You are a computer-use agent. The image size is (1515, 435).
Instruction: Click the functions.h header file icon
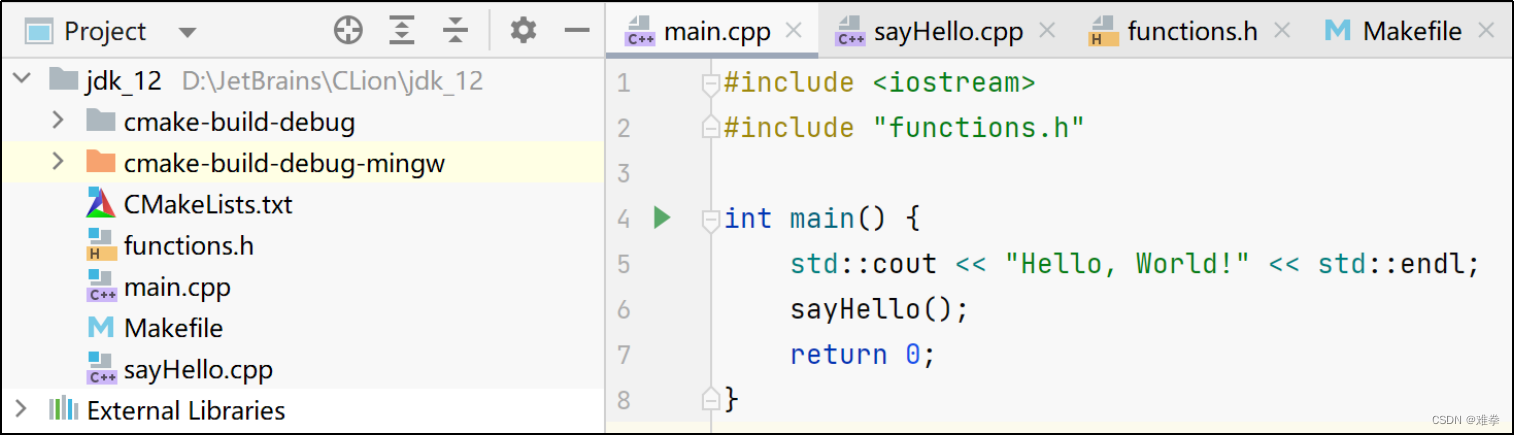(100, 245)
